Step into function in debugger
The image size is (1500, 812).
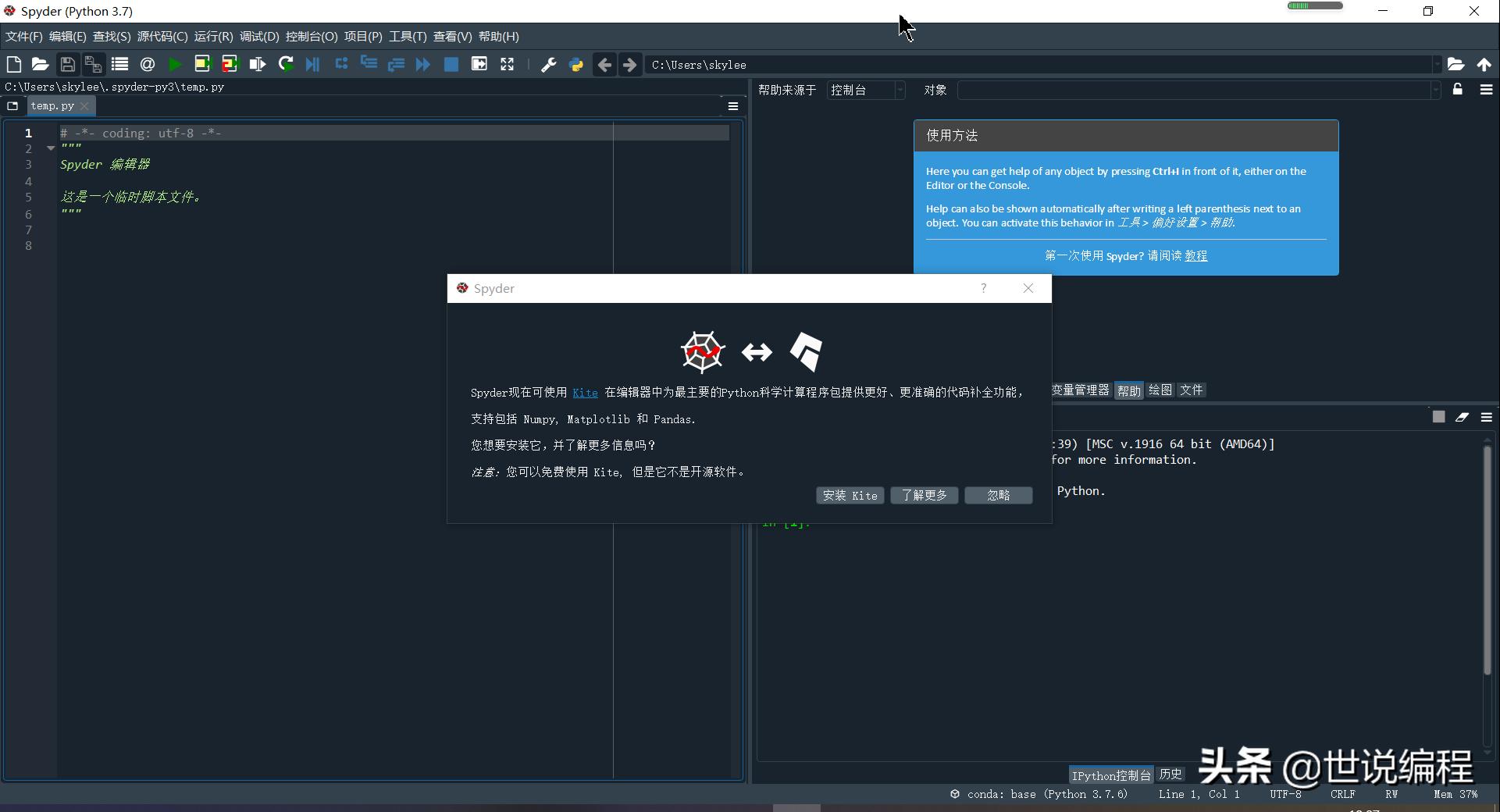pos(369,64)
